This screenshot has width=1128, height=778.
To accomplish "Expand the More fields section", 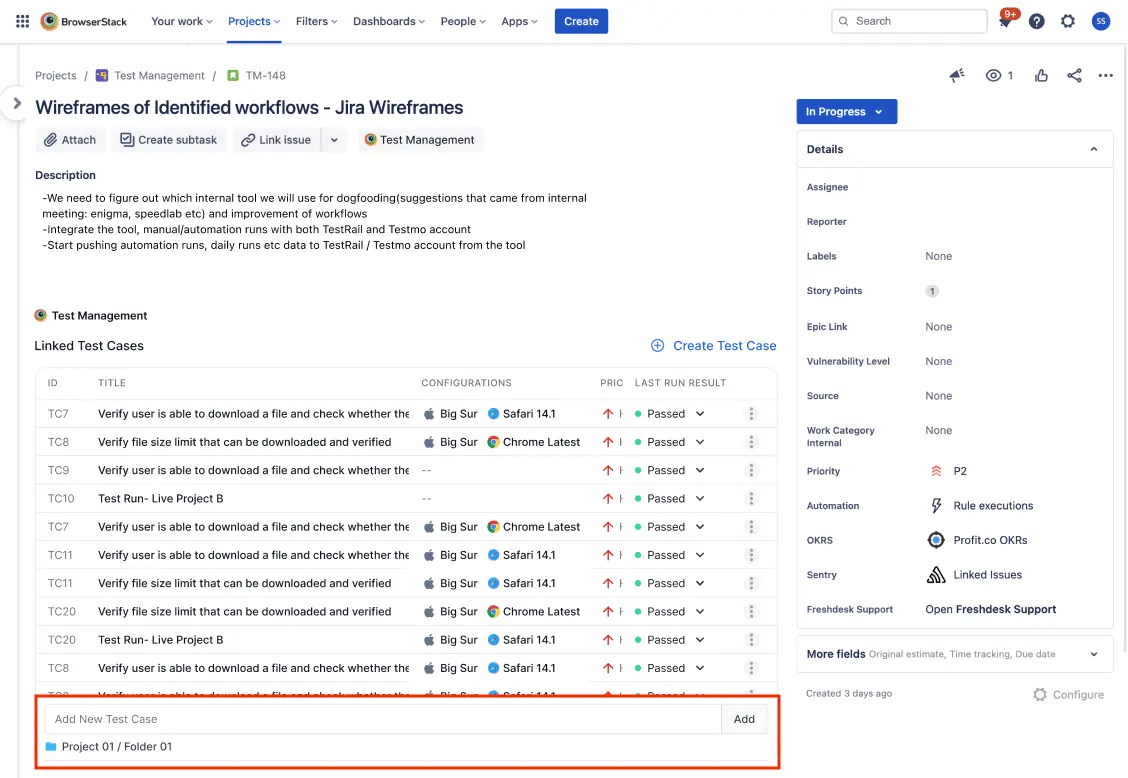I will 1094,654.
